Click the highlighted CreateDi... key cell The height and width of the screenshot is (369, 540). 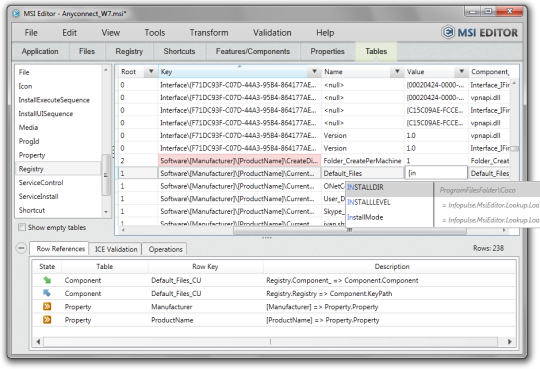click(x=239, y=161)
